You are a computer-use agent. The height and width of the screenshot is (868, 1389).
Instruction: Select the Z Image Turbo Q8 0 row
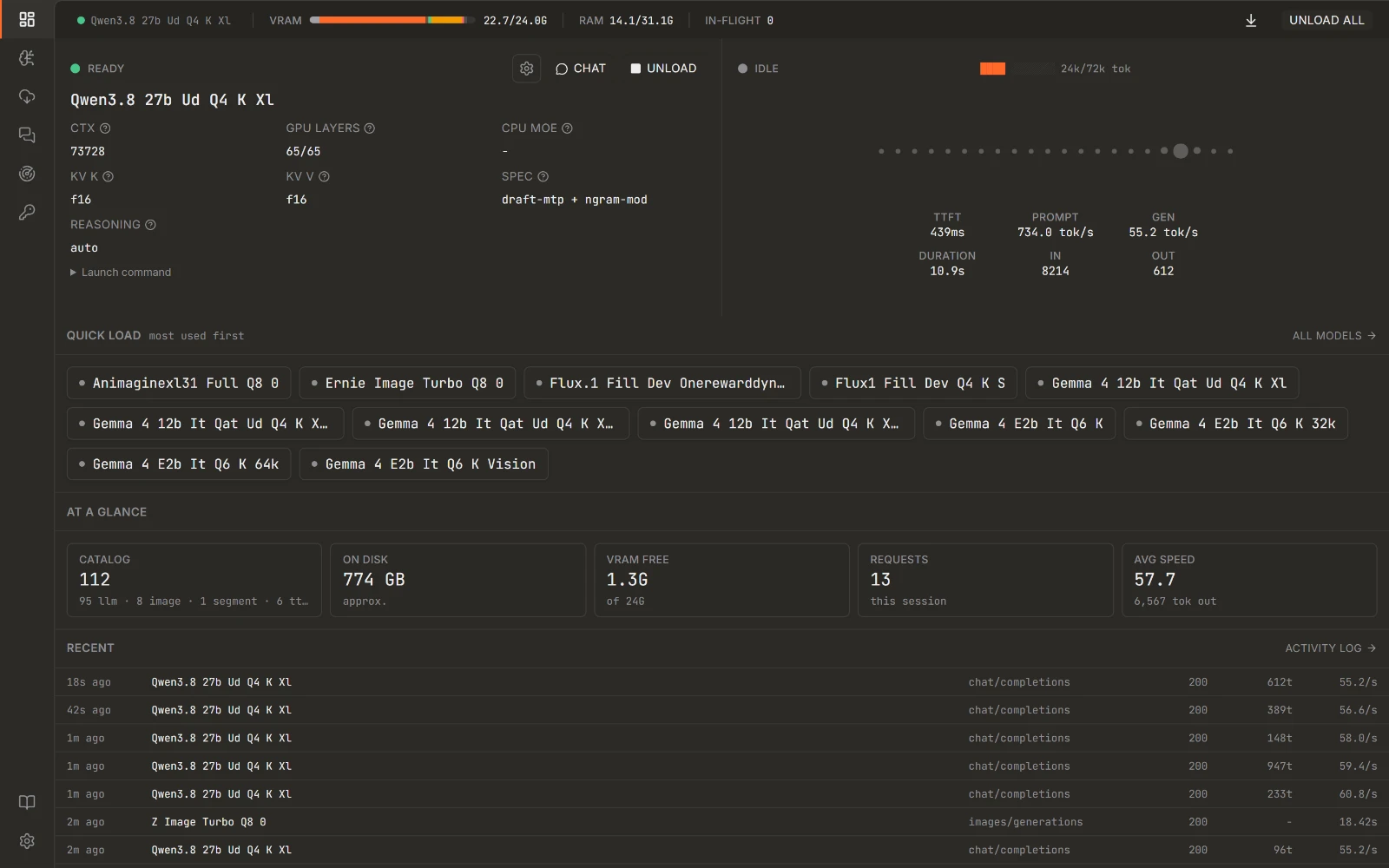[721, 822]
